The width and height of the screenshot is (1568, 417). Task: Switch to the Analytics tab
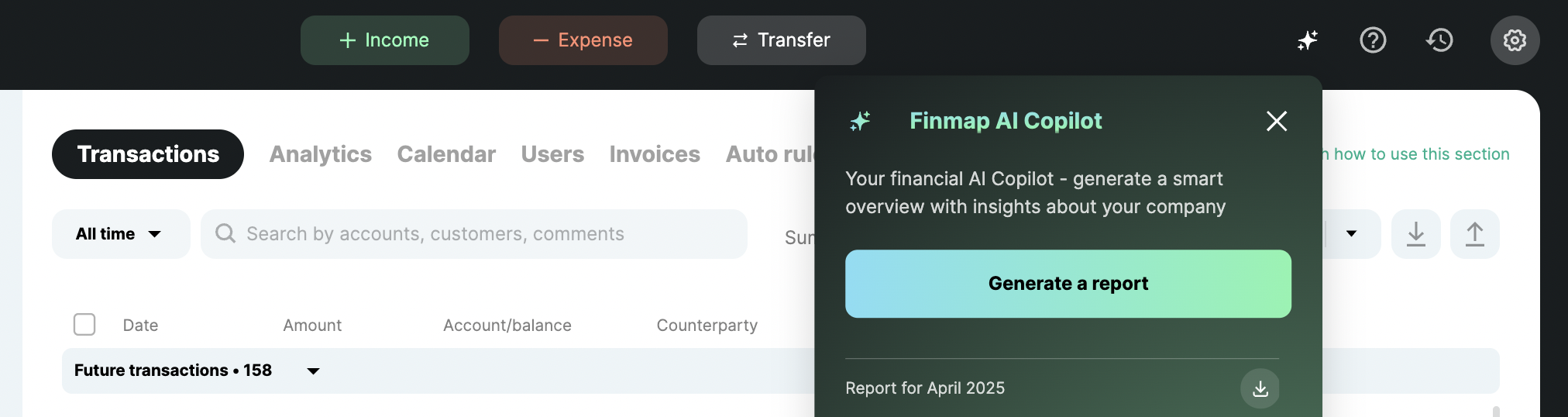[x=320, y=154]
